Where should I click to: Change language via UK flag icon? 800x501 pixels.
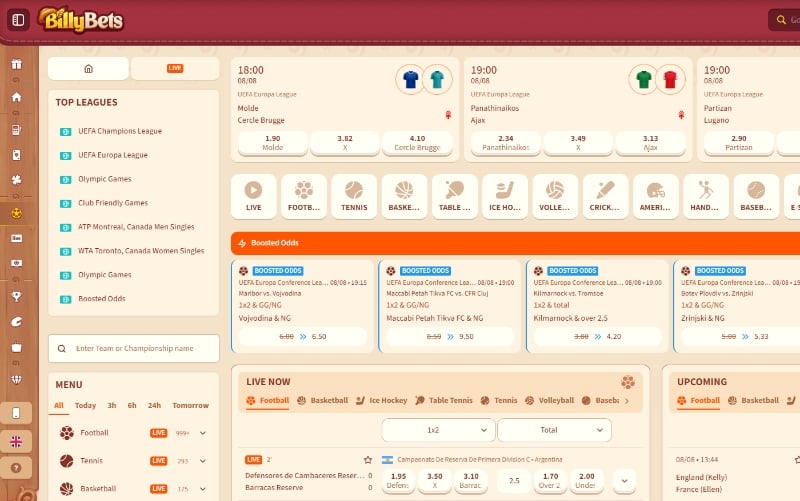point(16,441)
